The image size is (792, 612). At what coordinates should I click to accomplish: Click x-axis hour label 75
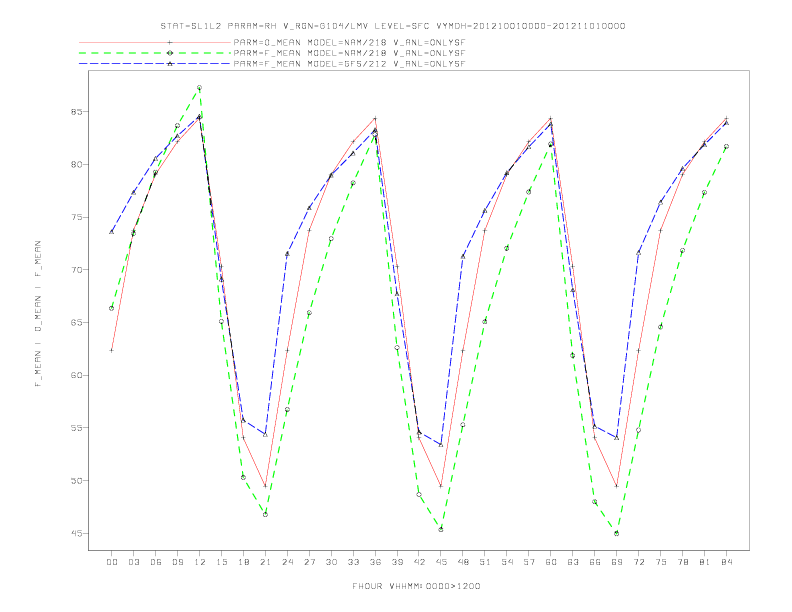[661, 562]
